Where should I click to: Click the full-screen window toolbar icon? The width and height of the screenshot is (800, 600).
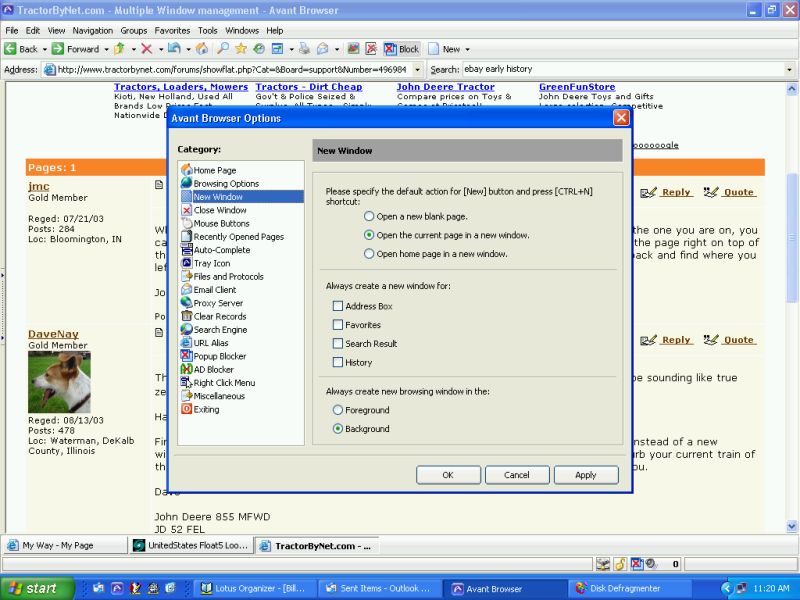[278, 49]
